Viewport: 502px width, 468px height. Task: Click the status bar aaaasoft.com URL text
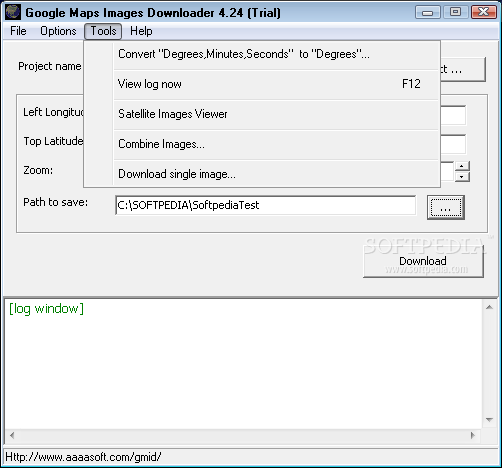click(x=83, y=457)
